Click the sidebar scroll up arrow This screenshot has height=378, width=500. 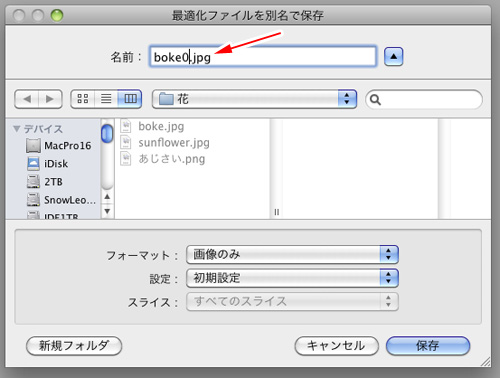[107, 197]
